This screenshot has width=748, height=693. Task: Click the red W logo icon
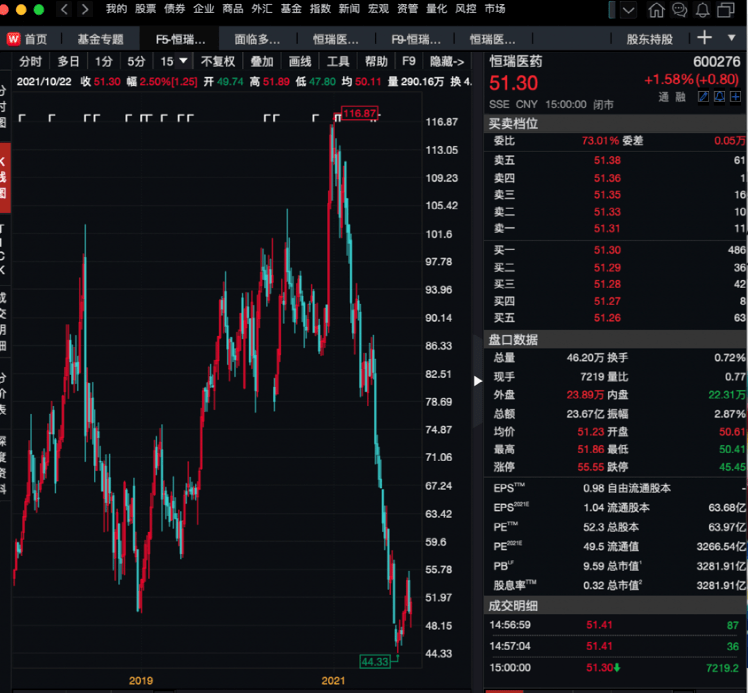tap(13, 39)
